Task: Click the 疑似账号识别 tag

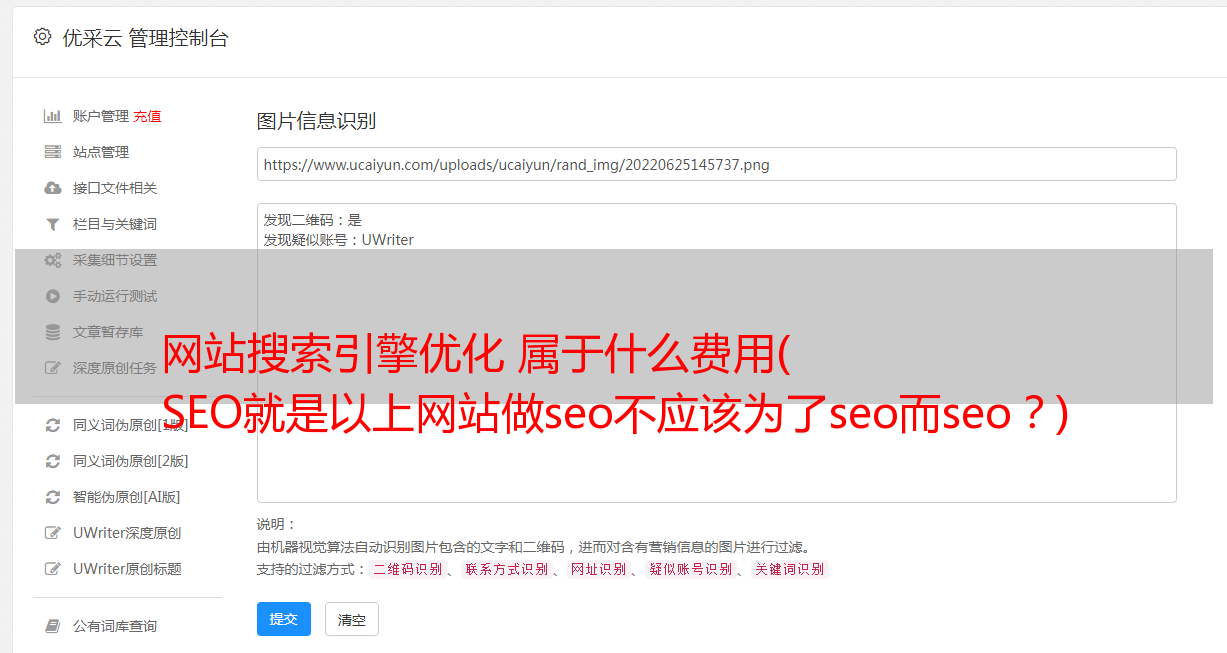Action: pyautogui.click(x=691, y=569)
